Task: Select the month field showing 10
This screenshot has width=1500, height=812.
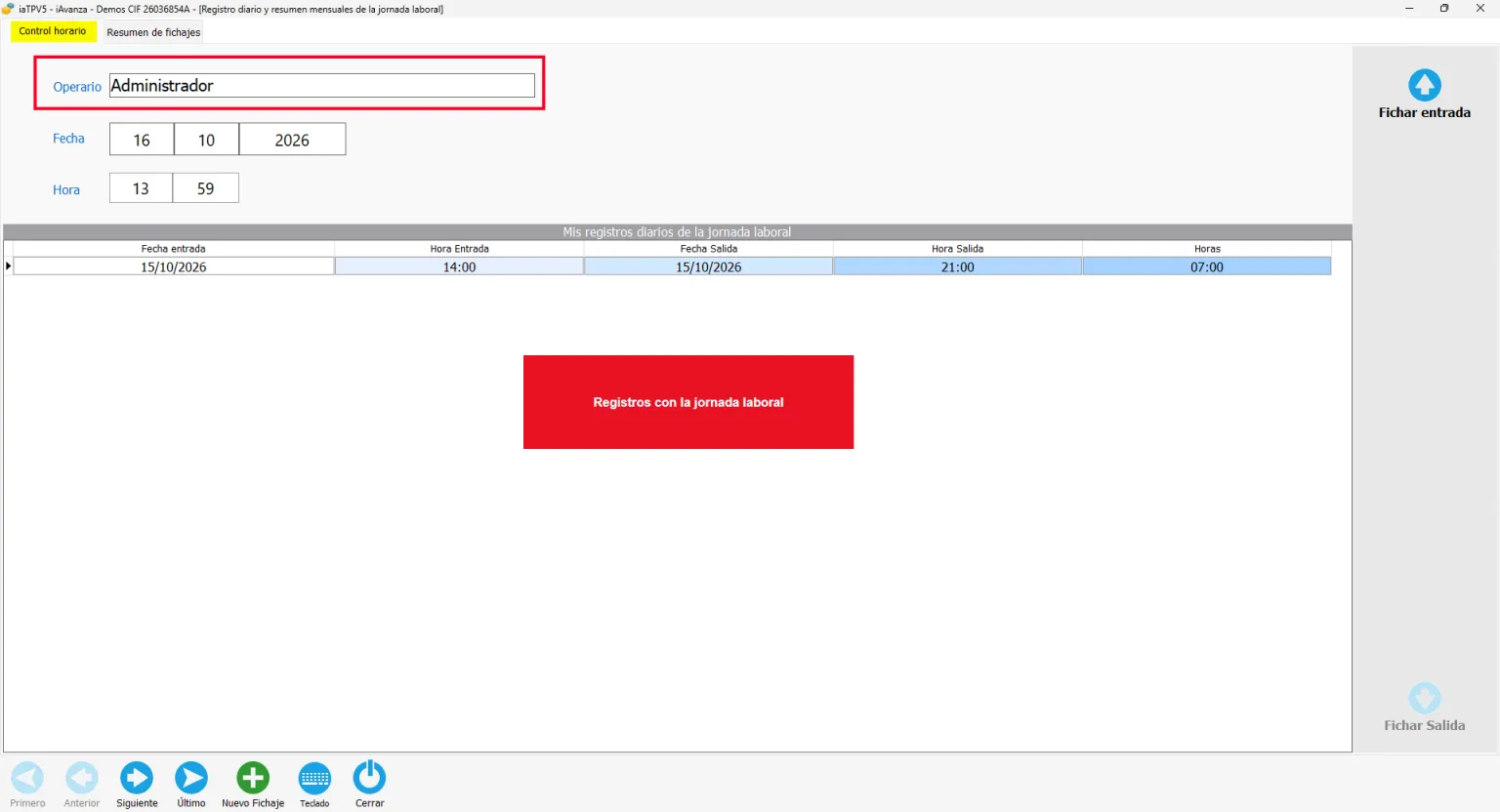Action: tap(206, 140)
